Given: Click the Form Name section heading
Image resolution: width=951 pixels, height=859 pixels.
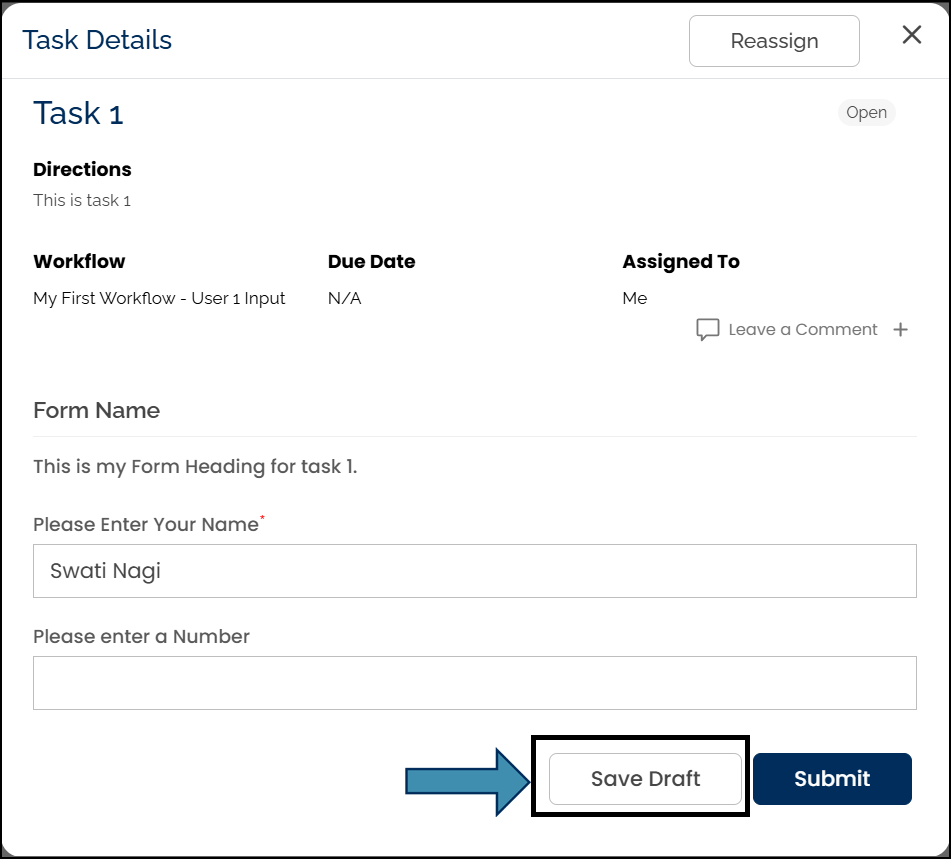Looking at the screenshot, I should [96, 410].
